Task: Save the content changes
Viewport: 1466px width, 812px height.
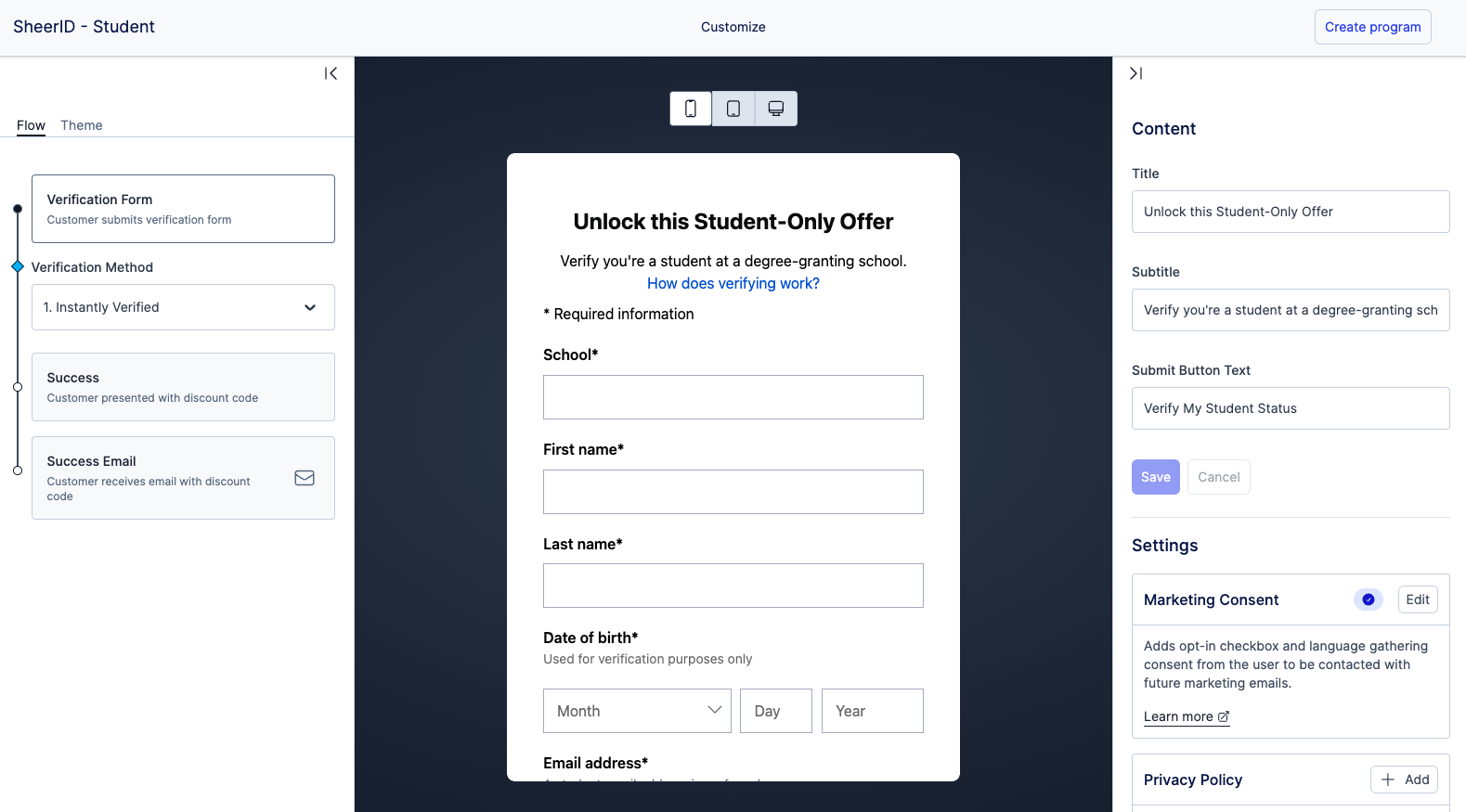Action: 1155,477
